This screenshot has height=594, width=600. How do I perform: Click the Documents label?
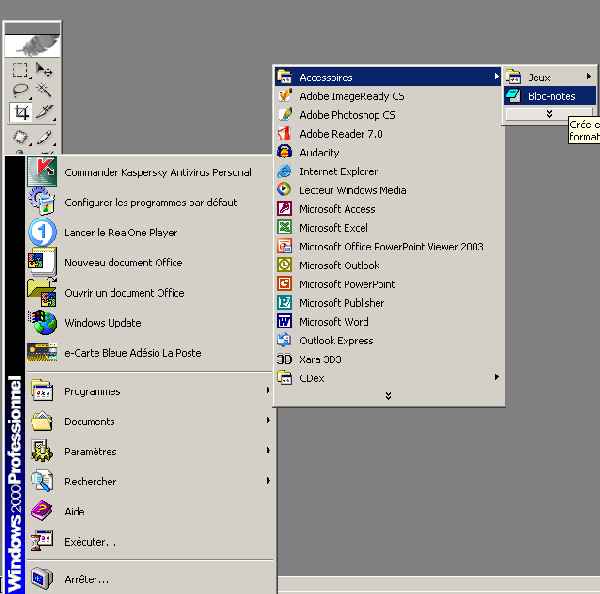(89, 421)
